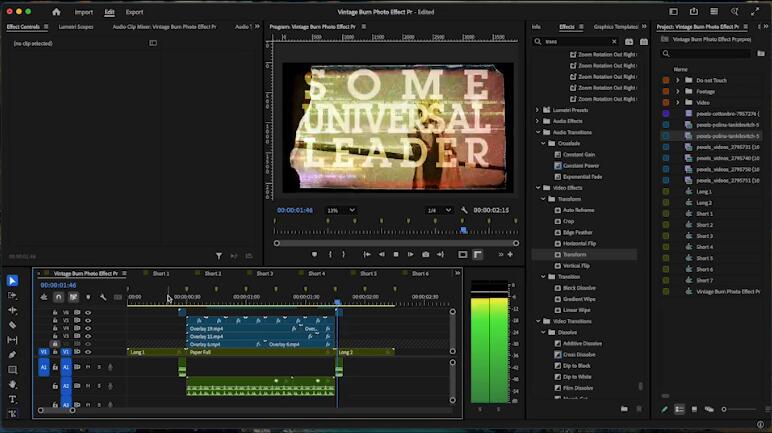The image size is (772, 433).
Task: Select the Ripple Edit tool
Action: coord(13,310)
